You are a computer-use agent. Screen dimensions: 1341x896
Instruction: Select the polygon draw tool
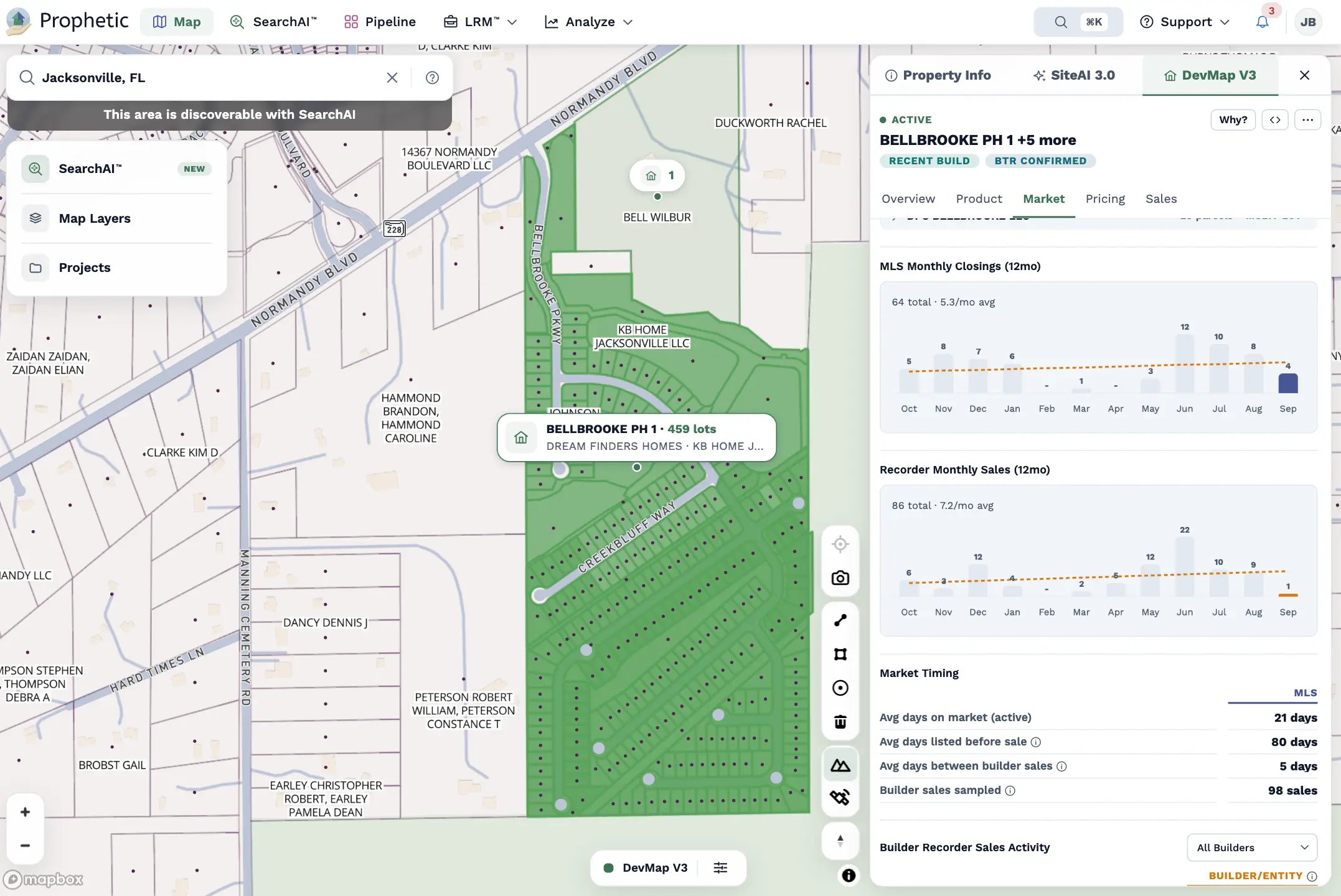(x=840, y=654)
